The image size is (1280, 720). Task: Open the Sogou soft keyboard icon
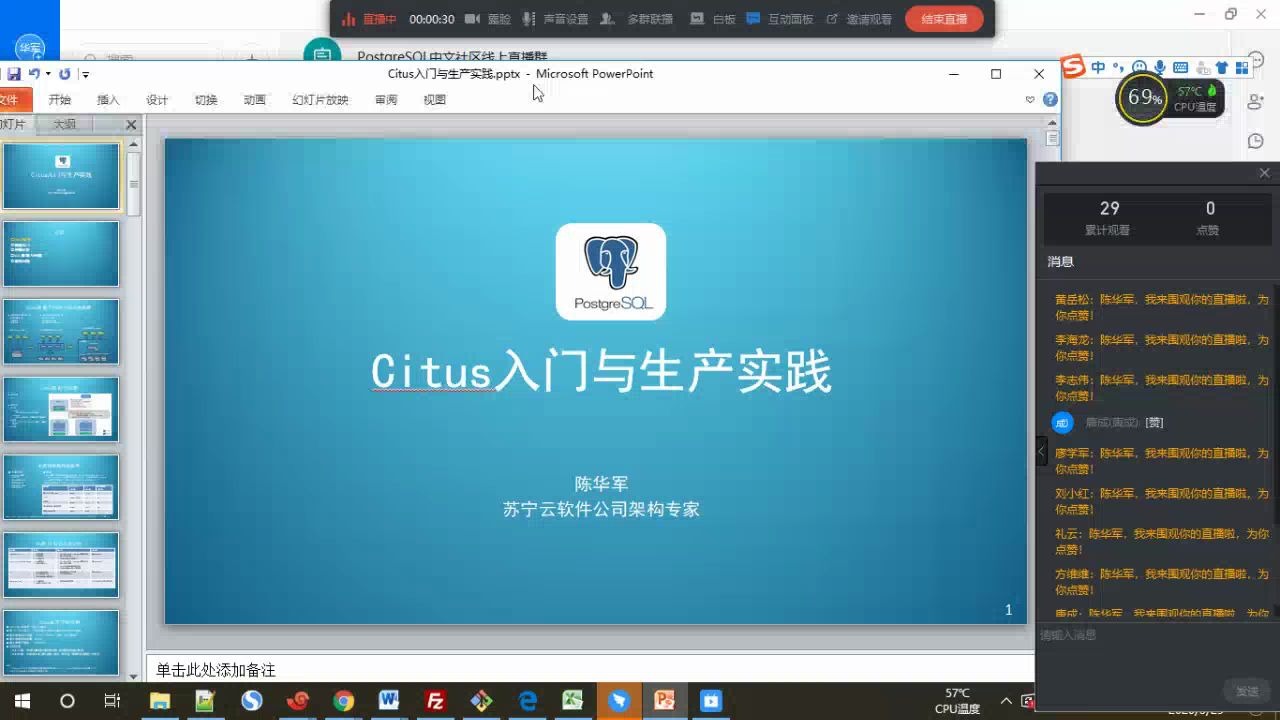[x=1180, y=67]
